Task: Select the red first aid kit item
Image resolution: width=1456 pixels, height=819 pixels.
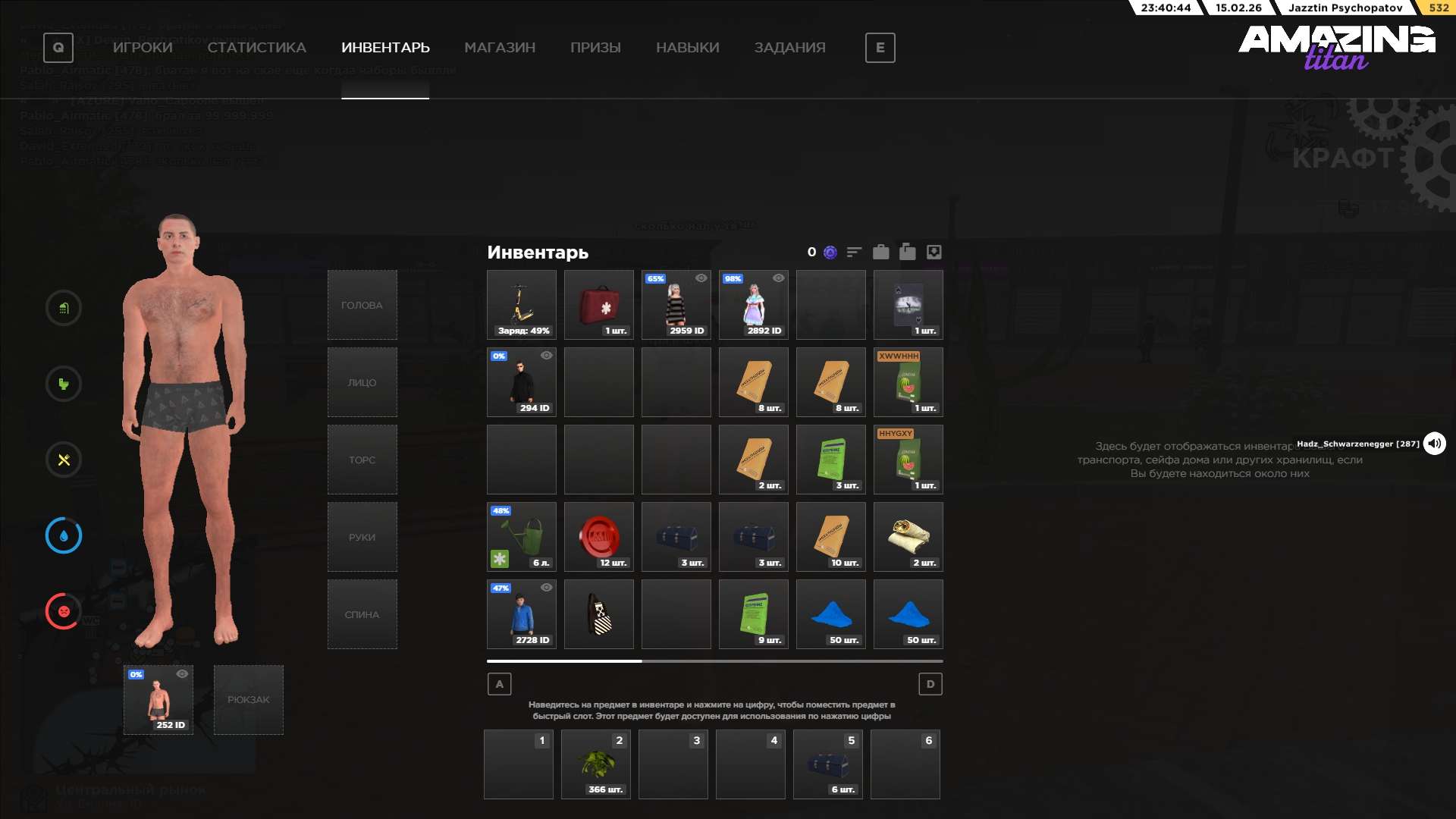Action: tap(598, 305)
